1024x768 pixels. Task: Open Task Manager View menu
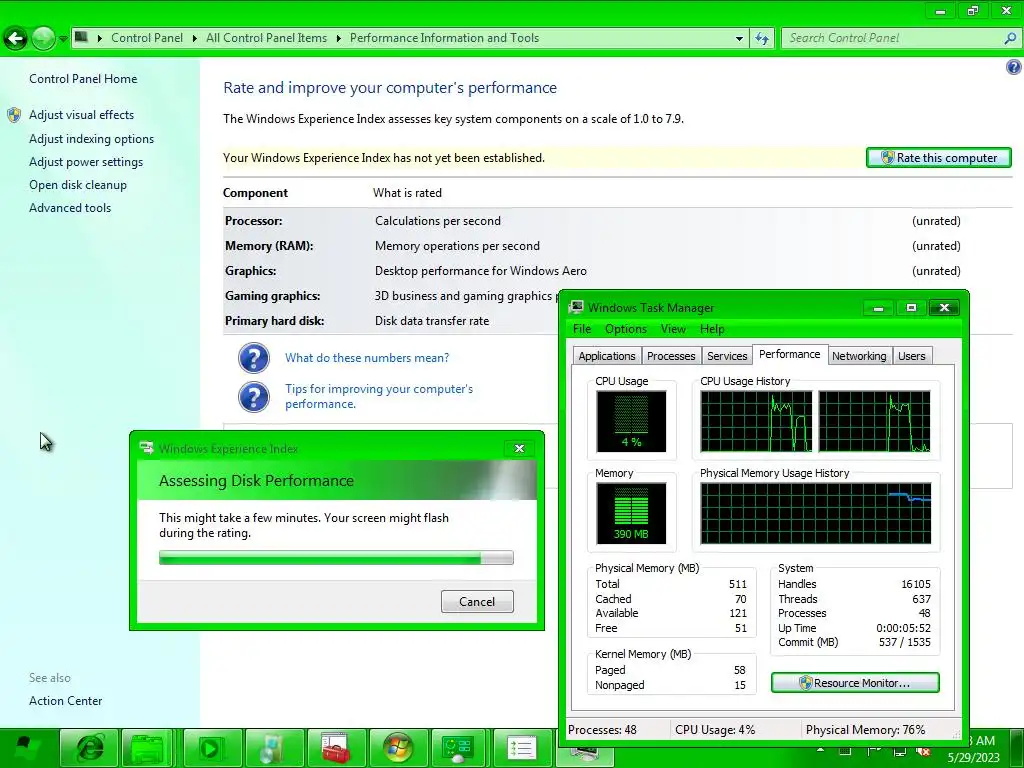(x=673, y=329)
